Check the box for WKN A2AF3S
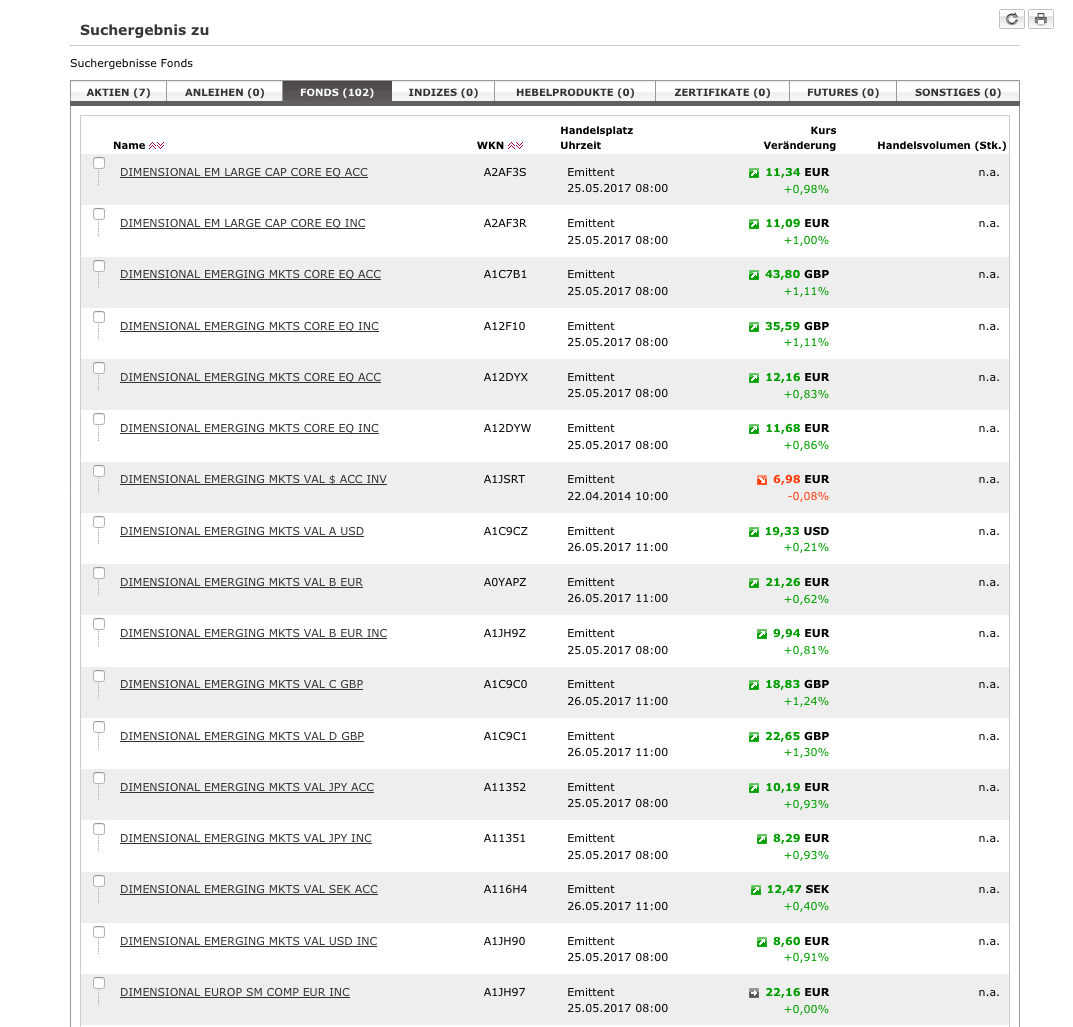 click(99, 163)
